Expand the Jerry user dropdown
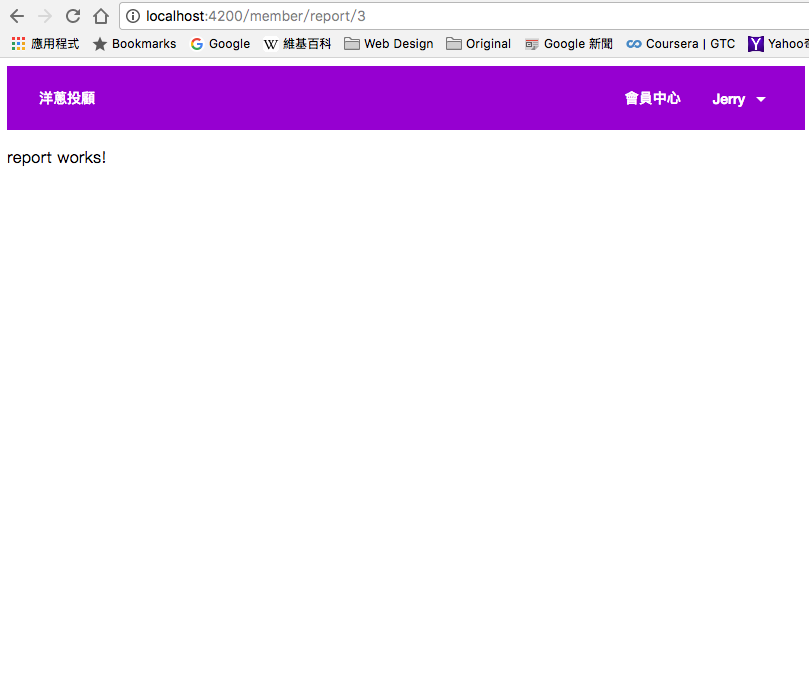The height and width of the screenshot is (698, 809). point(739,99)
